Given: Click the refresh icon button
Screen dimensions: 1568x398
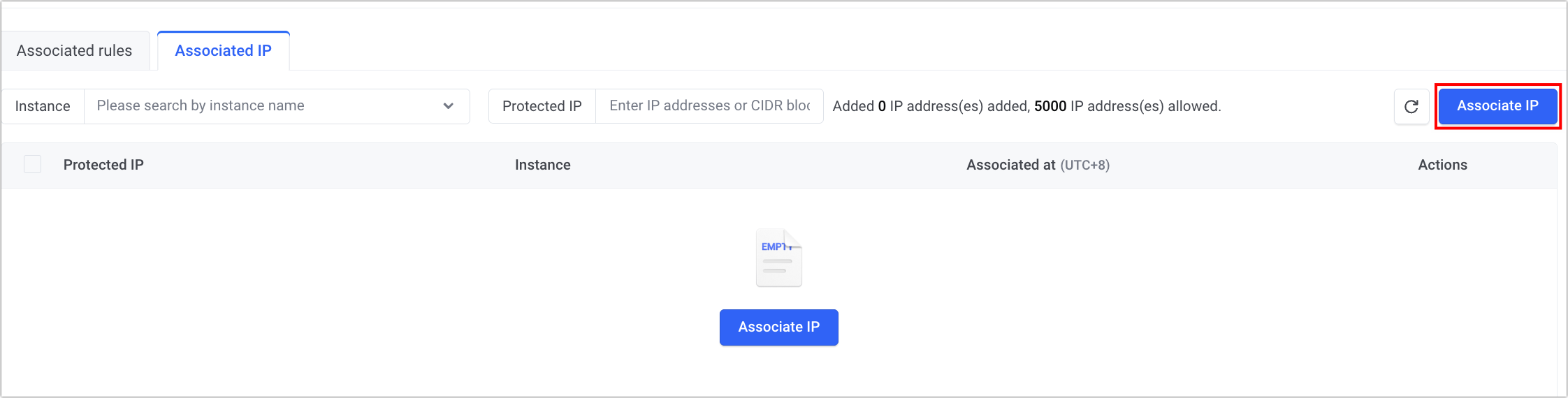Looking at the screenshot, I should pyautogui.click(x=1411, y=106).
